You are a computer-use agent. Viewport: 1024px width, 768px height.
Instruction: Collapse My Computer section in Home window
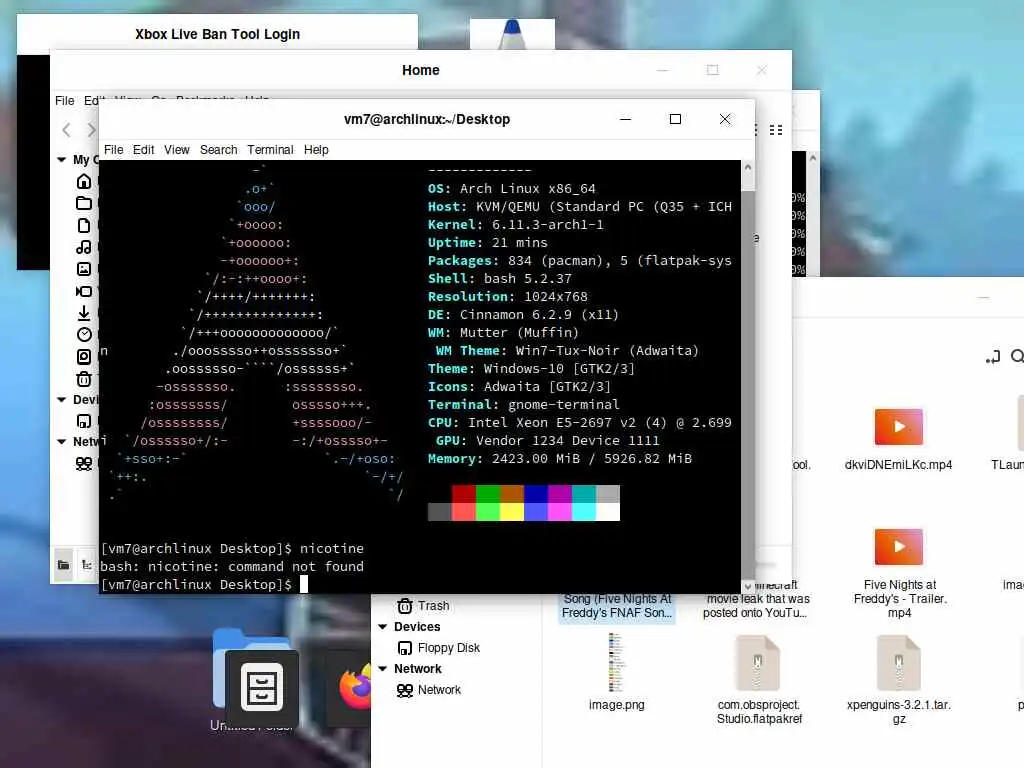coord(61,159)
